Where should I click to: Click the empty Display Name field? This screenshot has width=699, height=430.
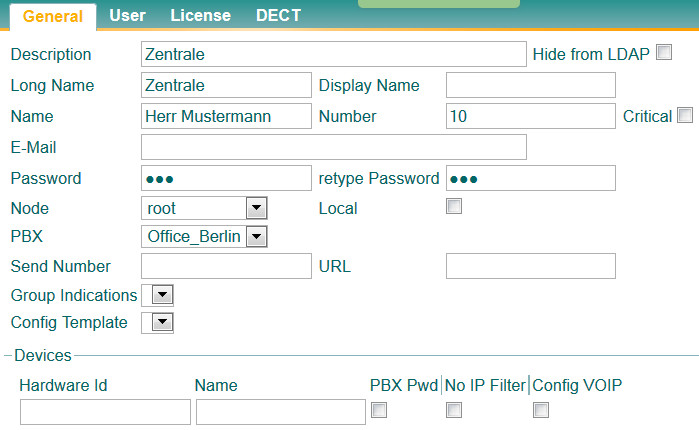click(530, 85)
